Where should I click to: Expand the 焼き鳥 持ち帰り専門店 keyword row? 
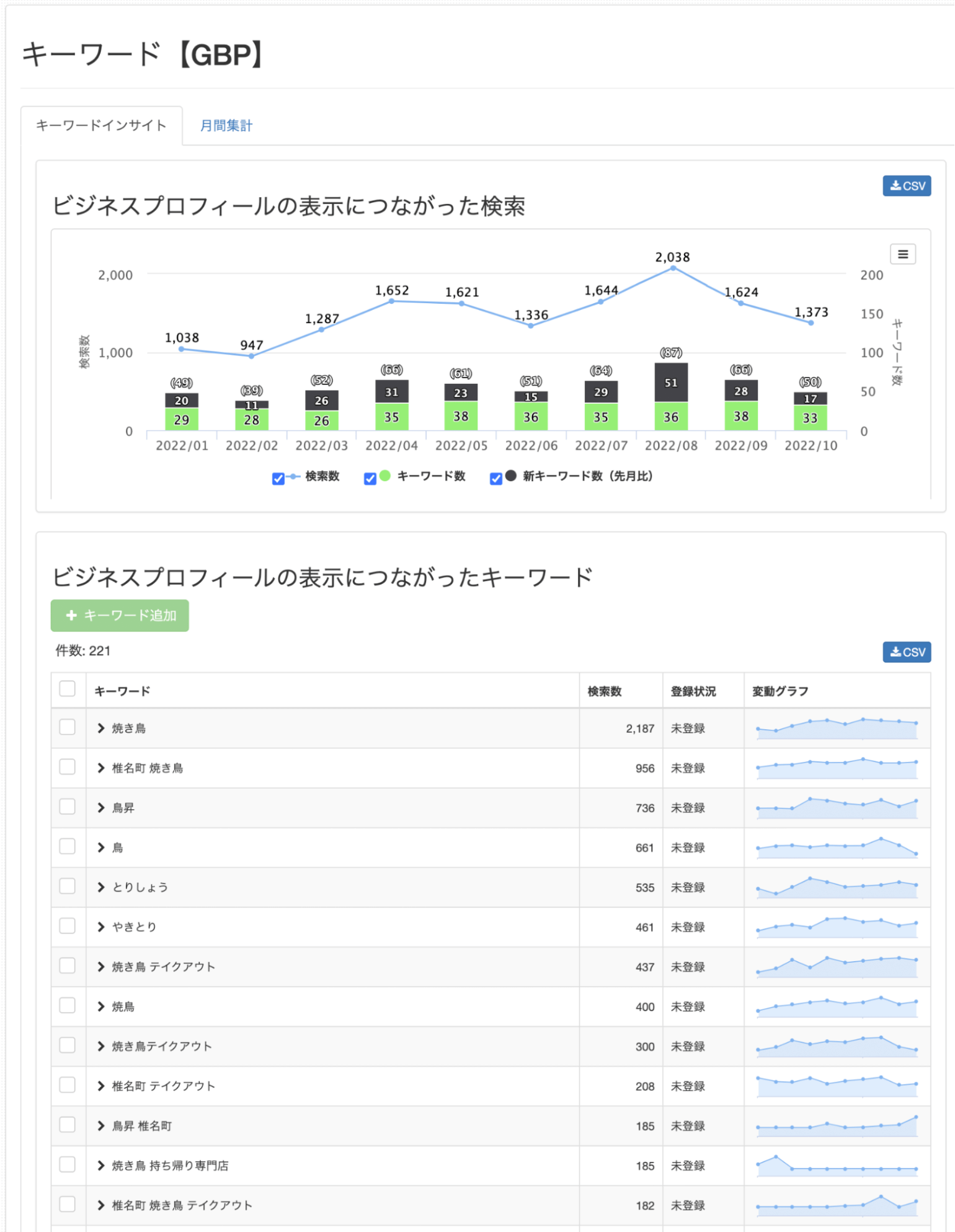[x=100, y=1166]
